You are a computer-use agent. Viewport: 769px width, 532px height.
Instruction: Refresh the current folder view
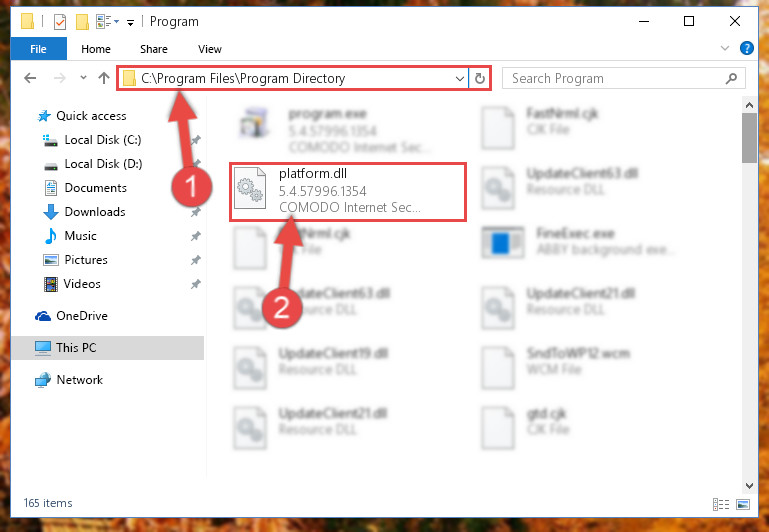(480, 78)
